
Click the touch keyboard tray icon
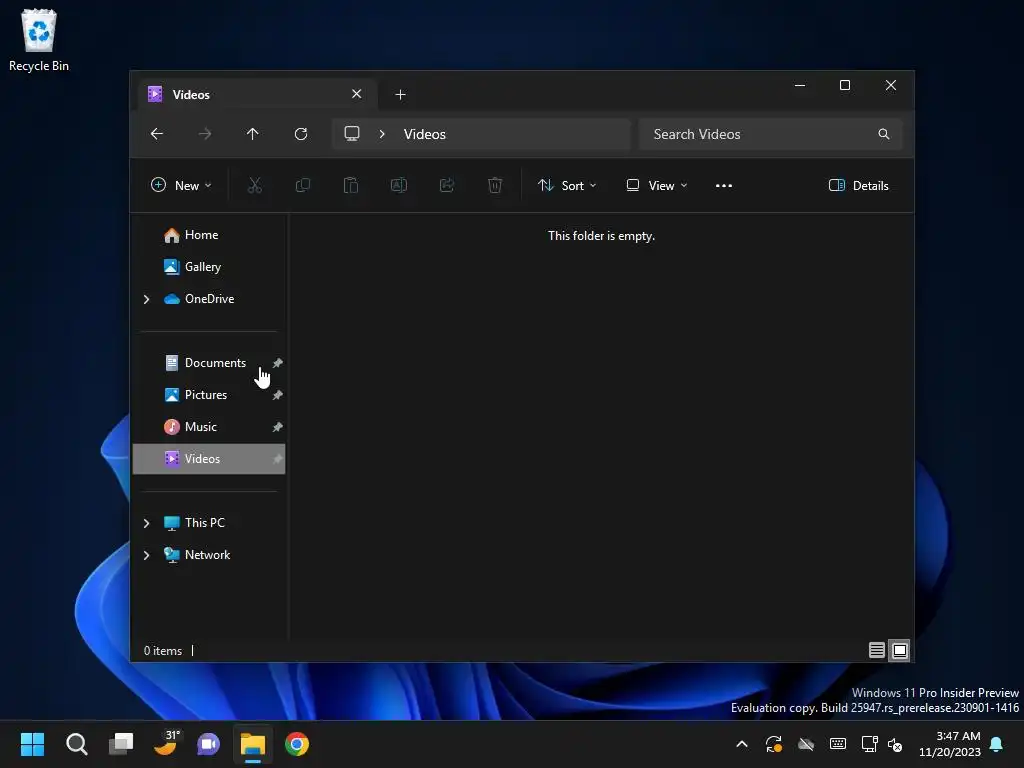coord(838,744)
